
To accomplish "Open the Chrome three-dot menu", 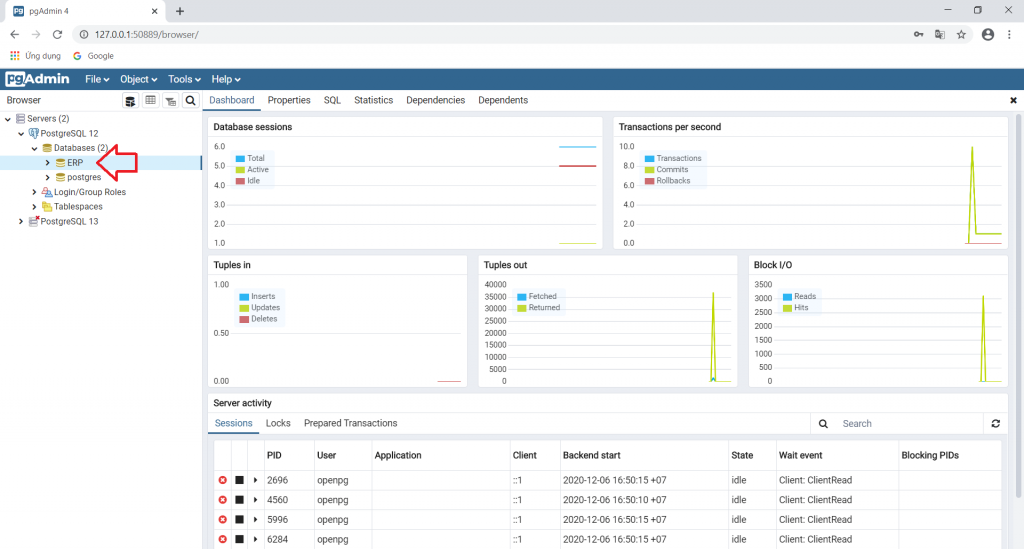I will click(x=1009, y=35).
